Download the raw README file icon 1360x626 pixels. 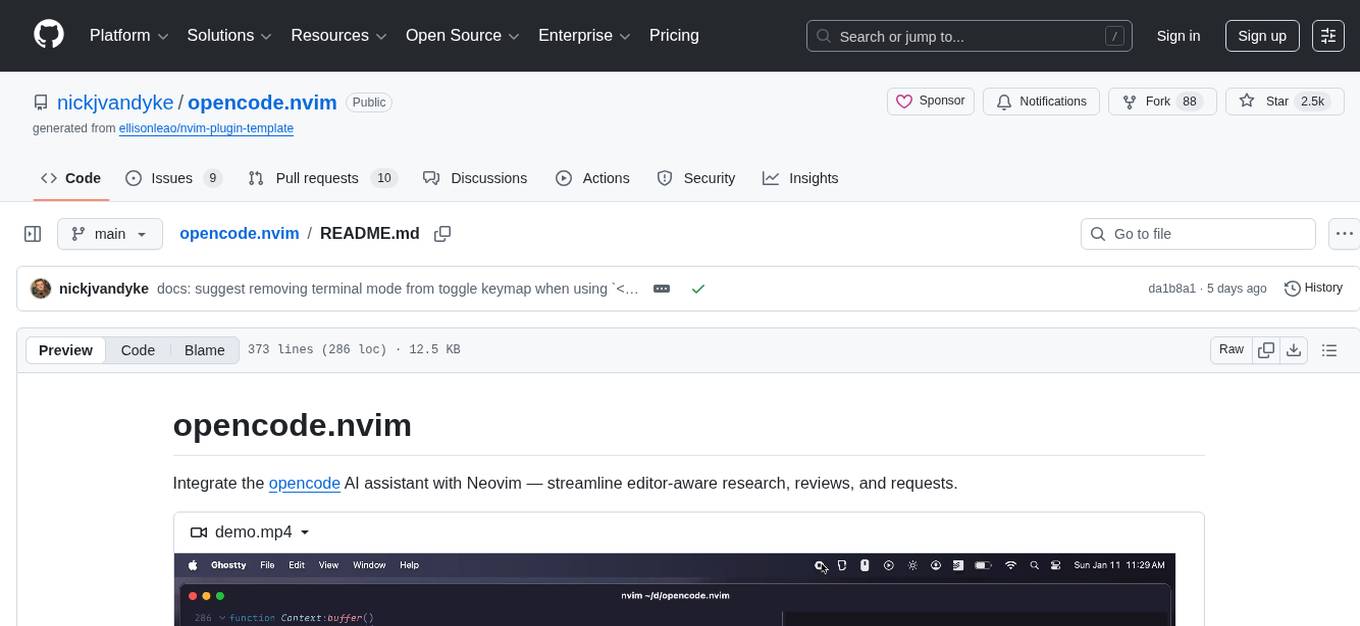pyautogui.click(x=1294, y=350)
